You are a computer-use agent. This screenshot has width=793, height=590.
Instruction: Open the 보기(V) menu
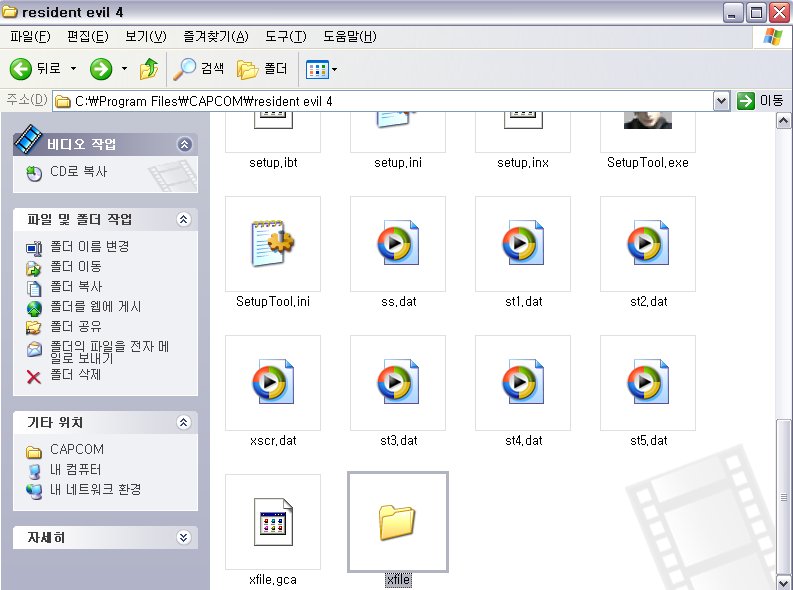click(x=146, y=36)
